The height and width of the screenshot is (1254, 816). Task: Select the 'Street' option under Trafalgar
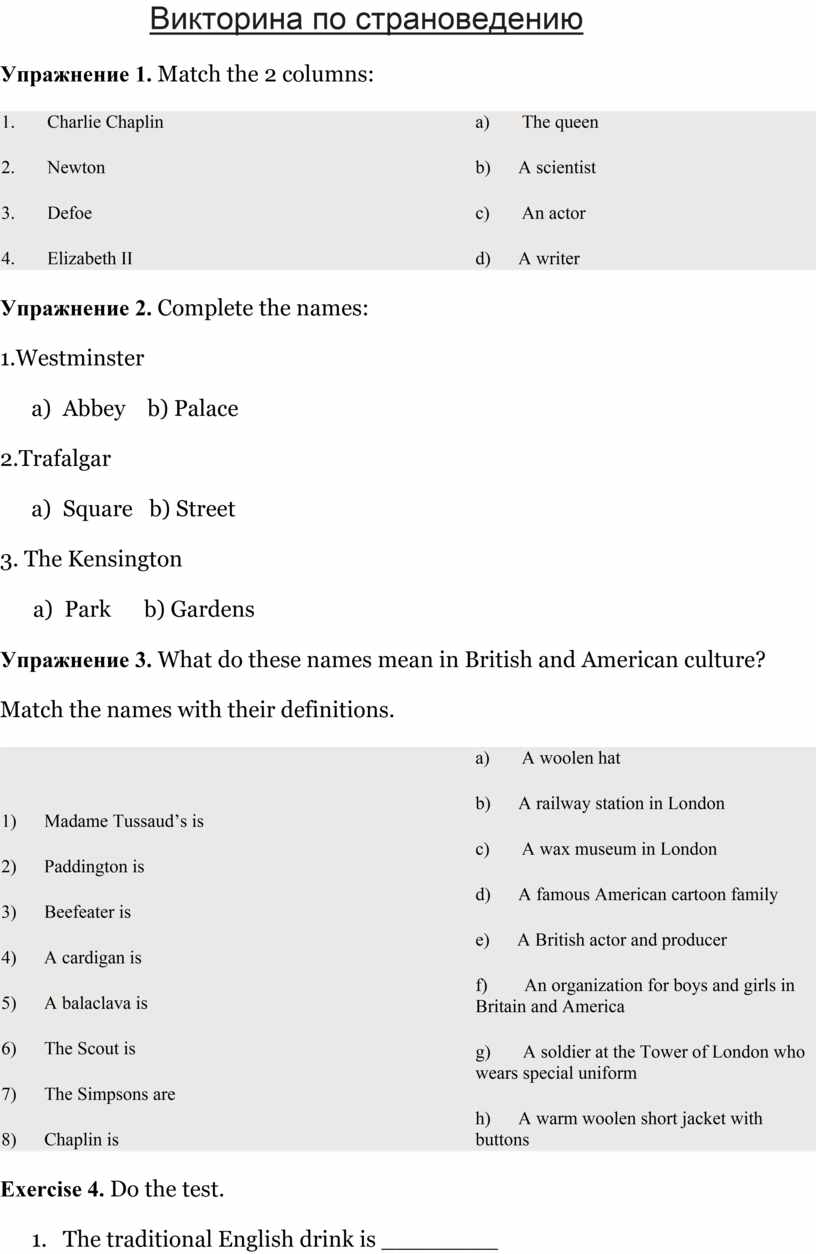[205, 509]
